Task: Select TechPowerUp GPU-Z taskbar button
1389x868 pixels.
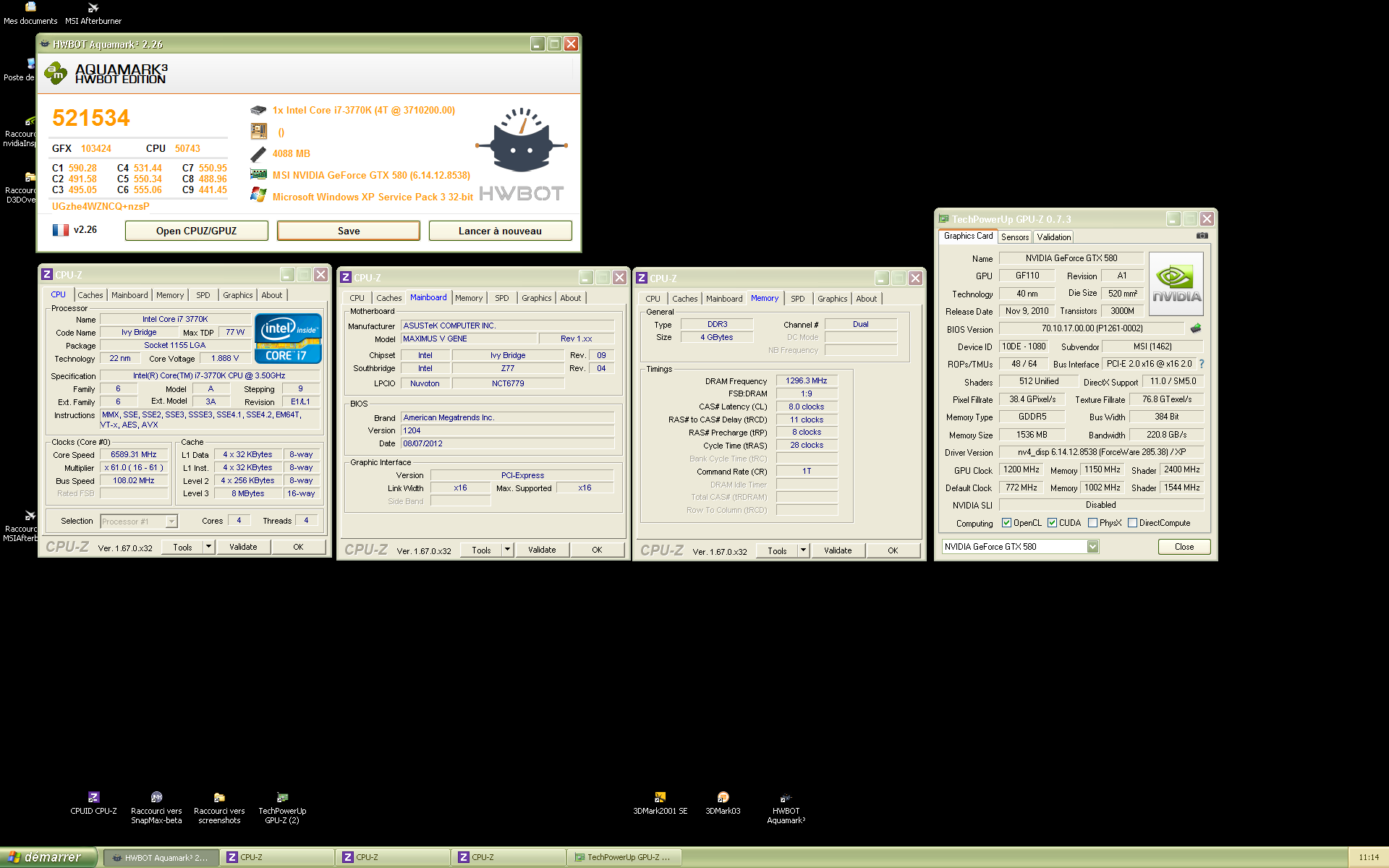Action: click(624, 857)
